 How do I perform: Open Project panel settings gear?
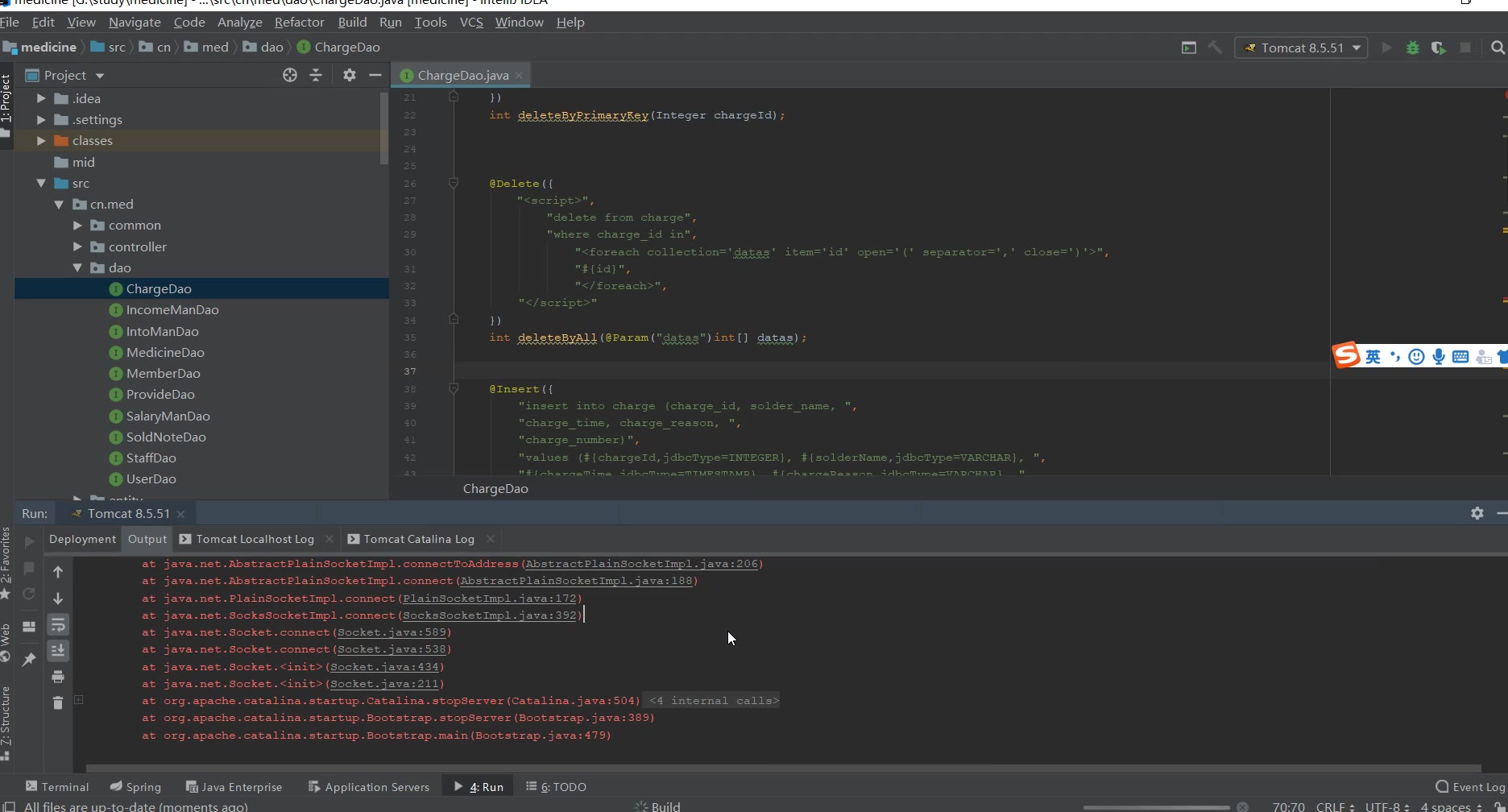click(349, 75)
